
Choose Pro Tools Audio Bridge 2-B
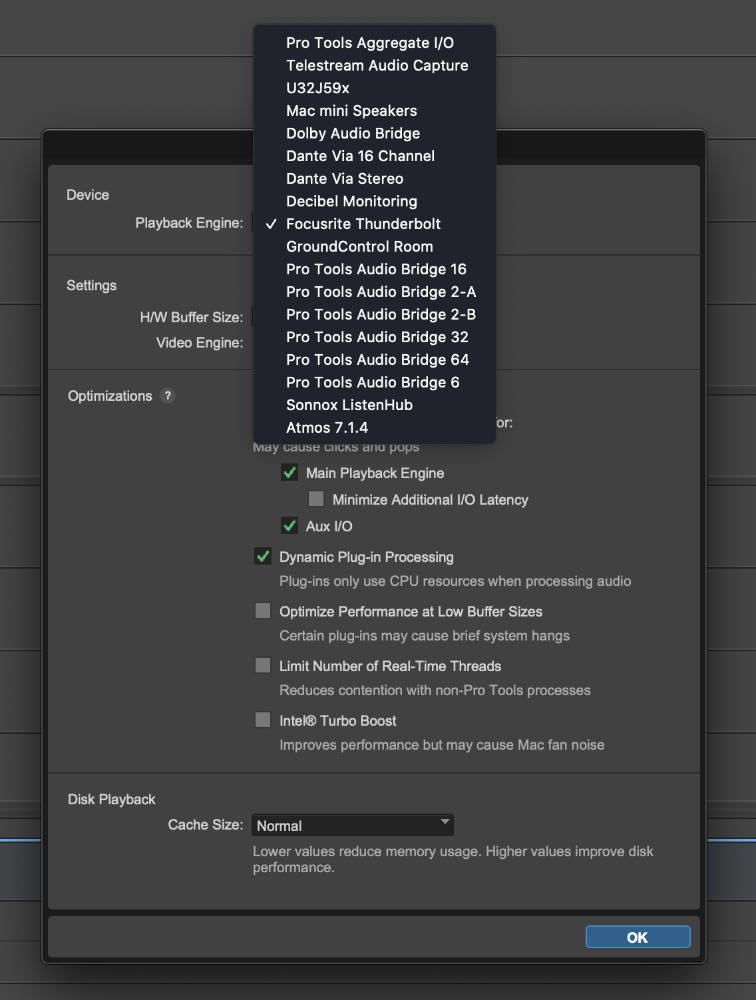[x=374, y=314]
